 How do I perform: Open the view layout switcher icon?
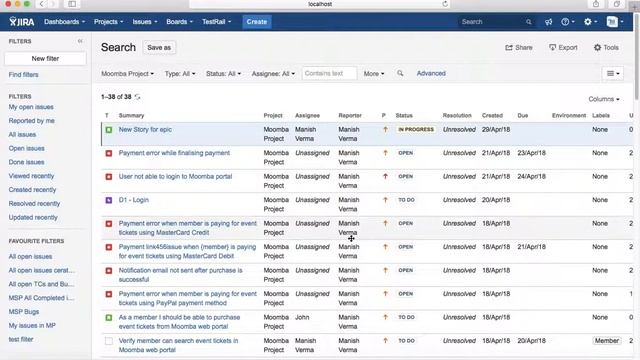[613, 73]
